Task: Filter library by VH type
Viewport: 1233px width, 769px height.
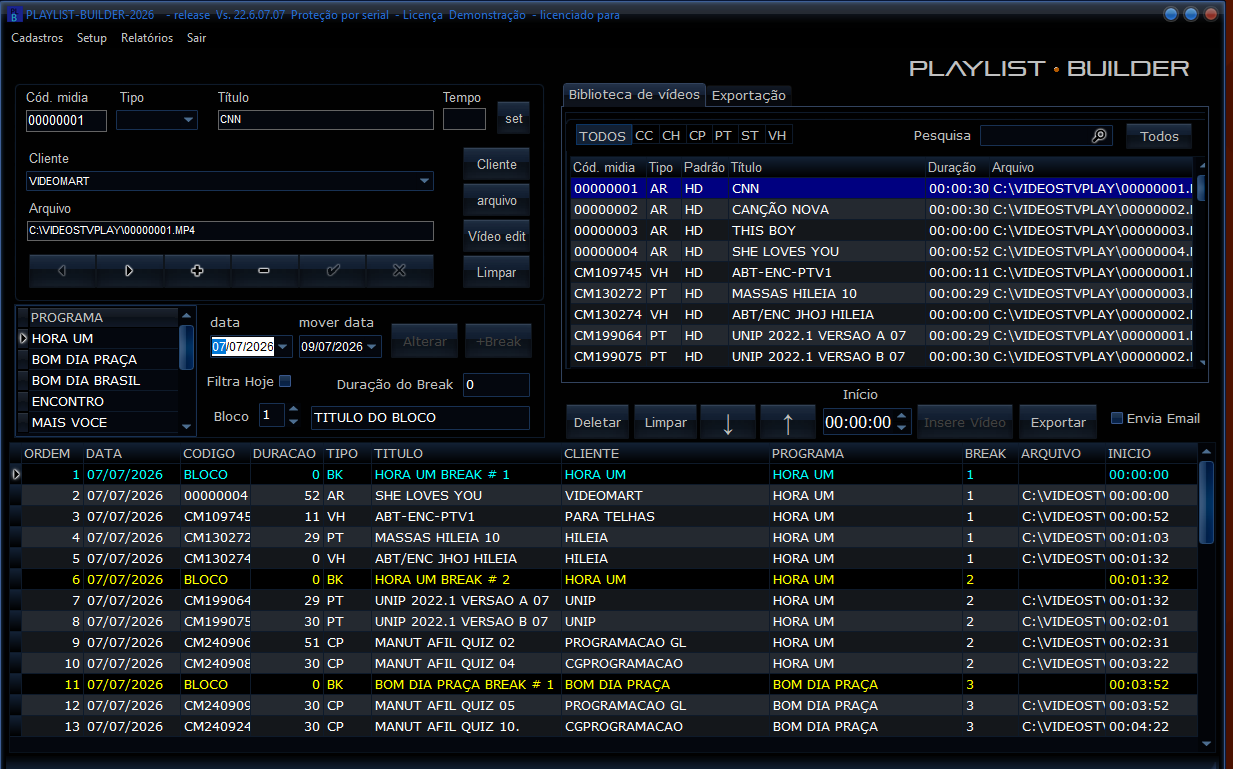Action: (x=777, y=136)
